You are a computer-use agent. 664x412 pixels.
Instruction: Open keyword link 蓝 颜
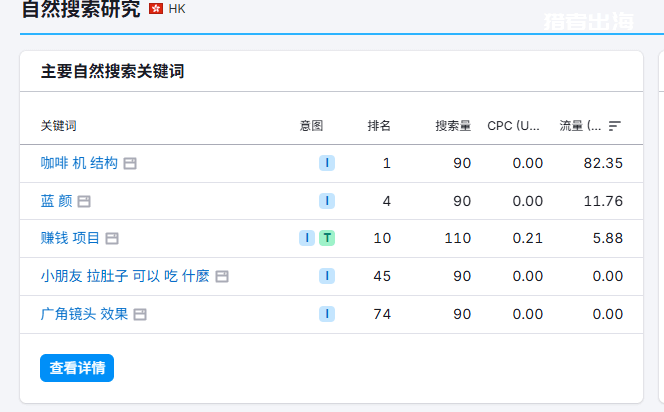tap(56, 201)
